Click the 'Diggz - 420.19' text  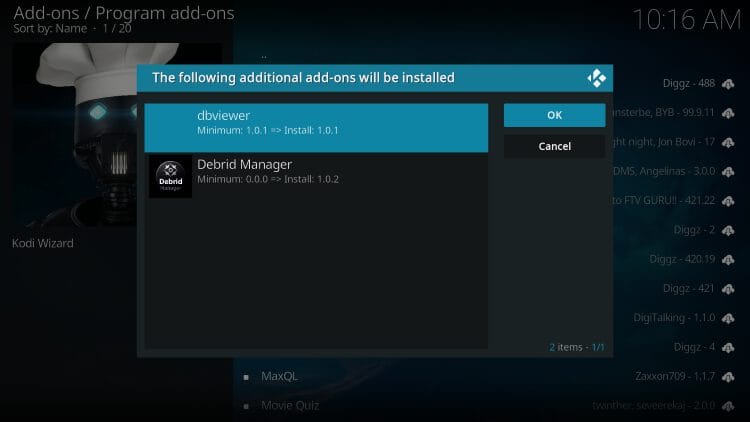682,259
